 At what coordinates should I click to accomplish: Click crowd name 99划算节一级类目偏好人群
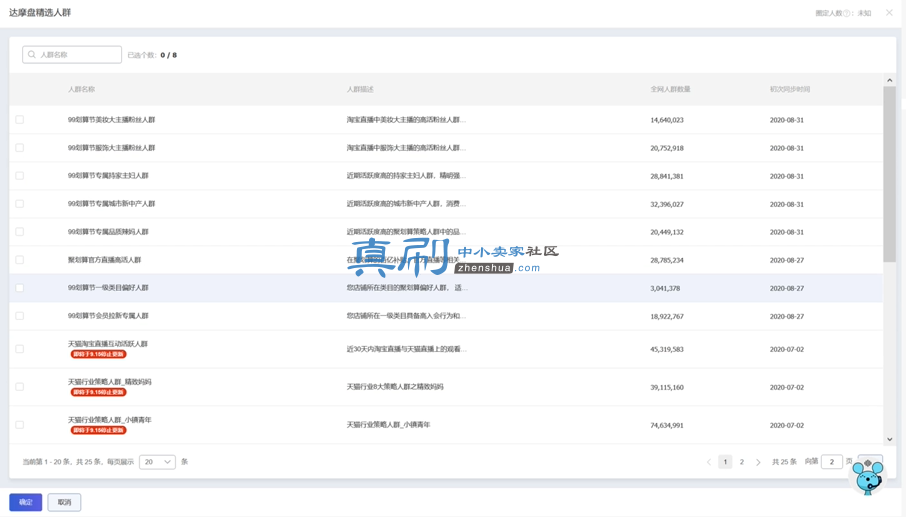[108, 288]
